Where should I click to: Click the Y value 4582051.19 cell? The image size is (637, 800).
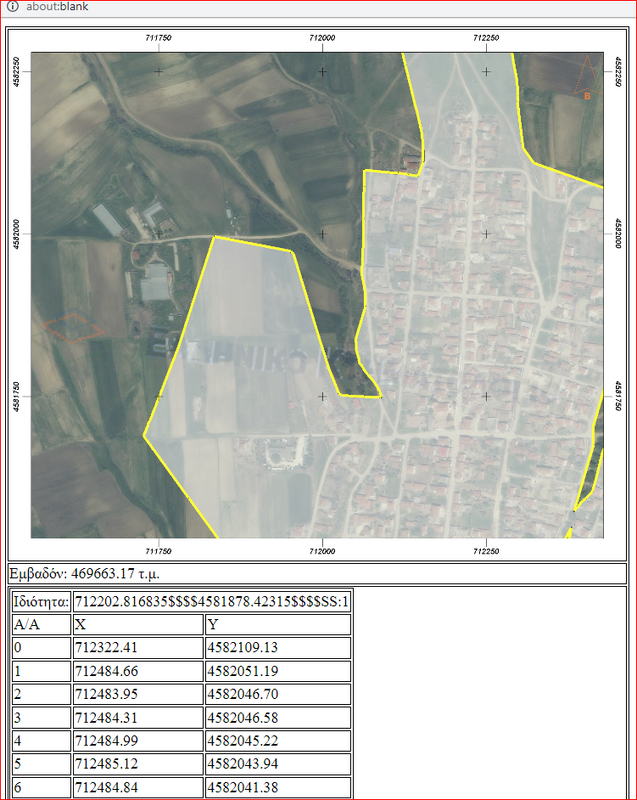click(x=276, y=671)
